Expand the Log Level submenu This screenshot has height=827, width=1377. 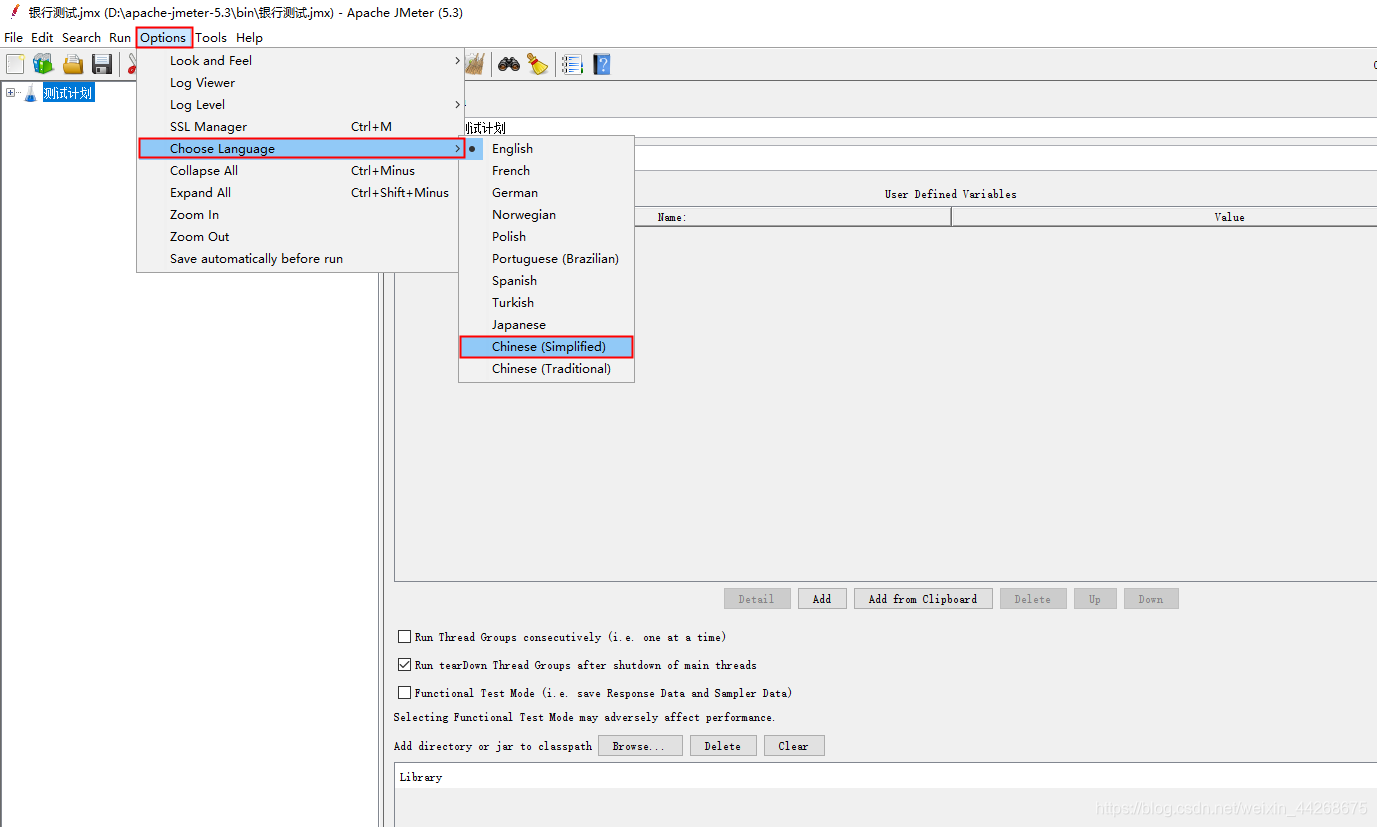tap(300, 105)
